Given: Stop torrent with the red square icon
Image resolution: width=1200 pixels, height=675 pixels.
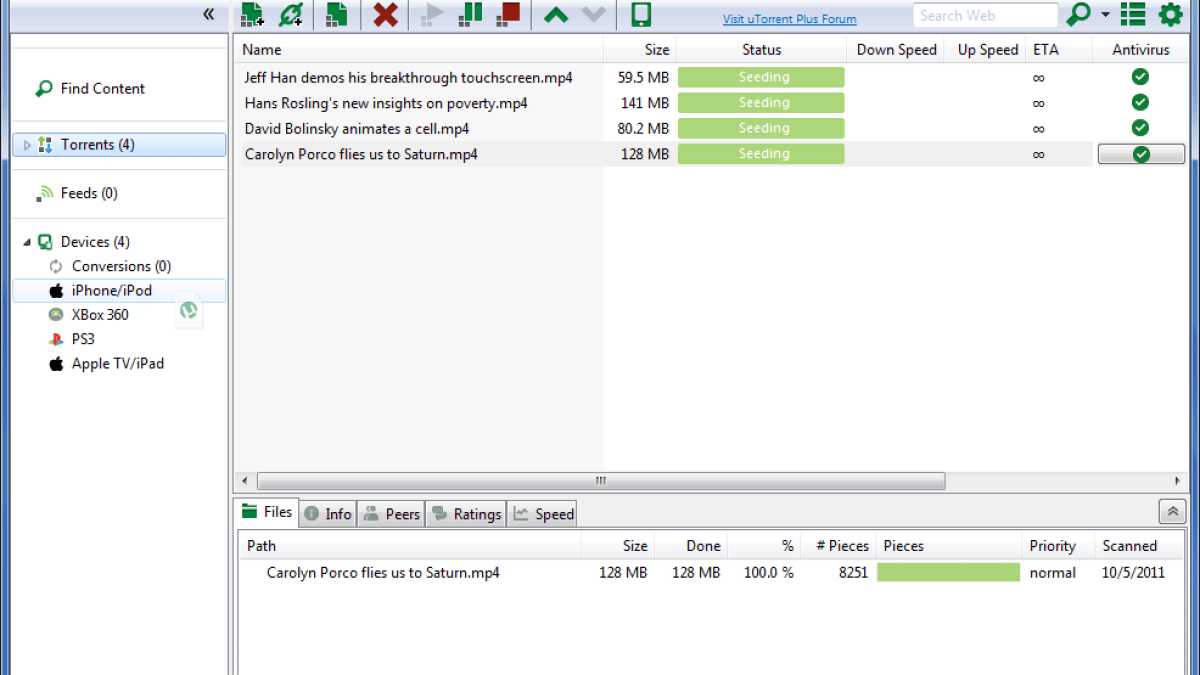Looking at the screenshot, I should (508, 13).
